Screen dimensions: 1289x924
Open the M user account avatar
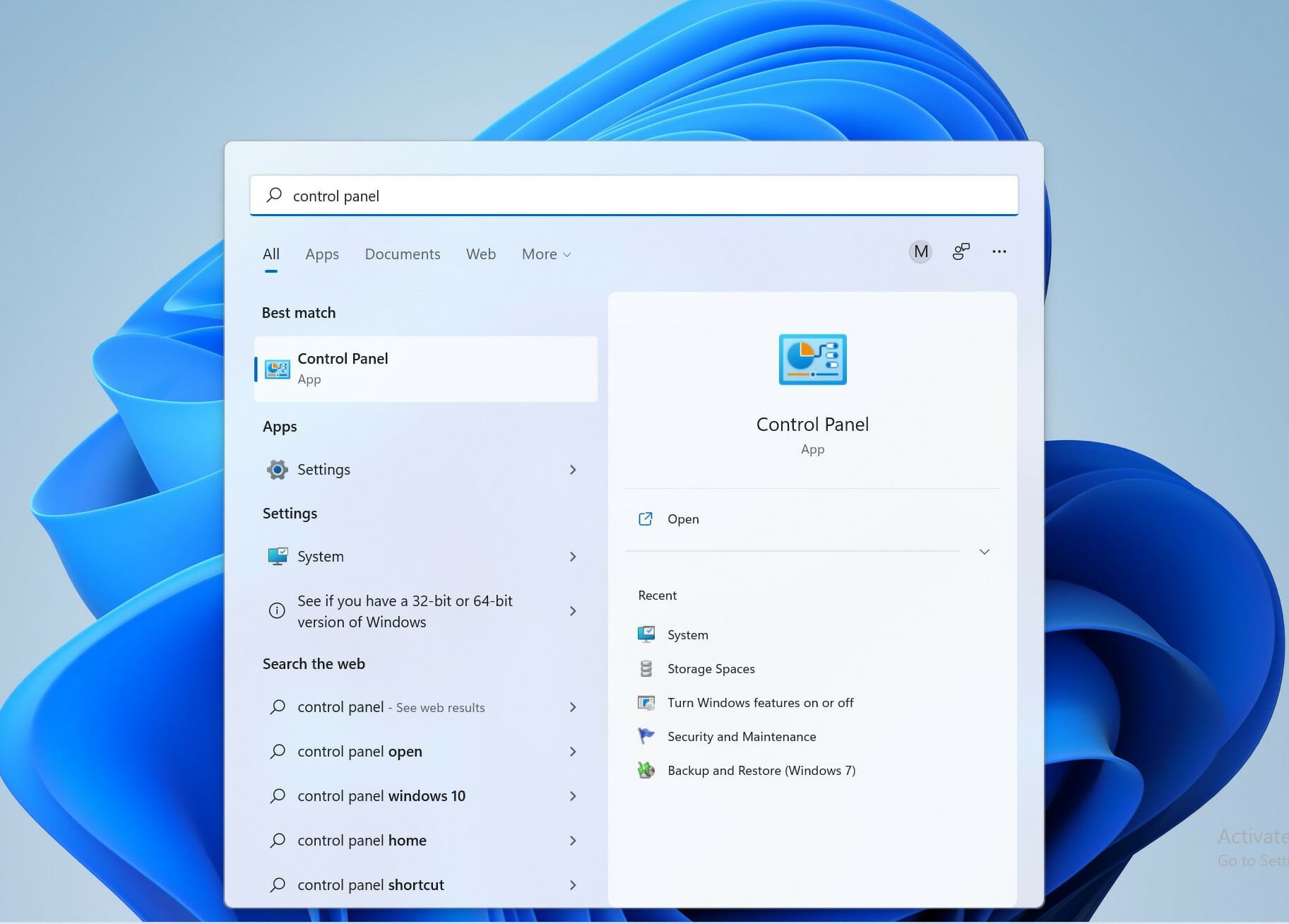coord(920,251)
